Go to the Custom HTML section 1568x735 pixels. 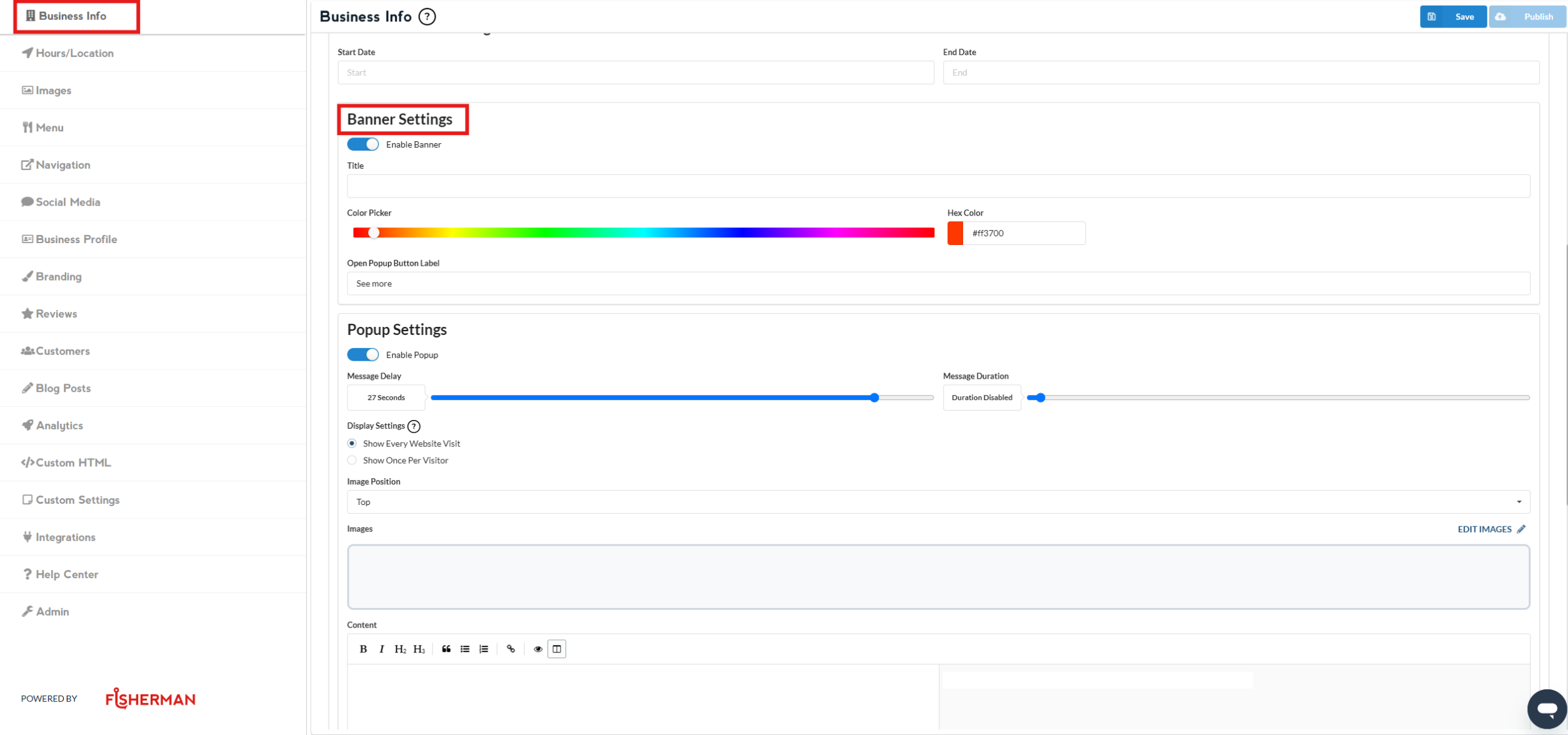pyautogui.click(x=72, y=462)
